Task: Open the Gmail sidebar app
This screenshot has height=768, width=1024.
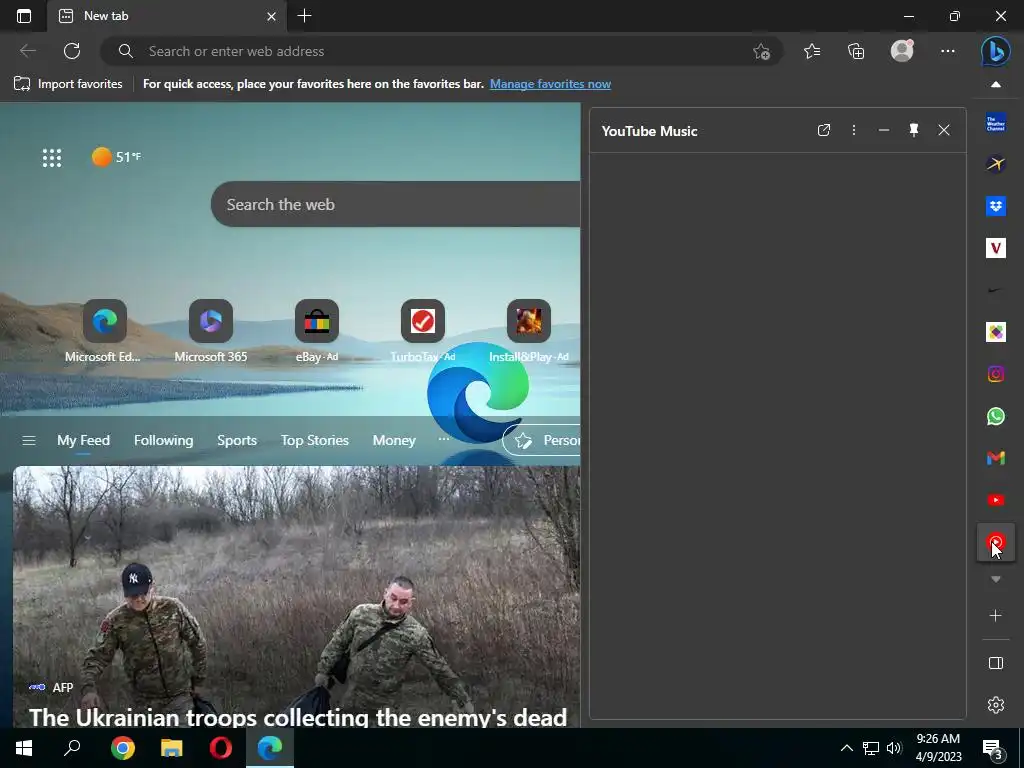Action: click(x=995, y=458)
